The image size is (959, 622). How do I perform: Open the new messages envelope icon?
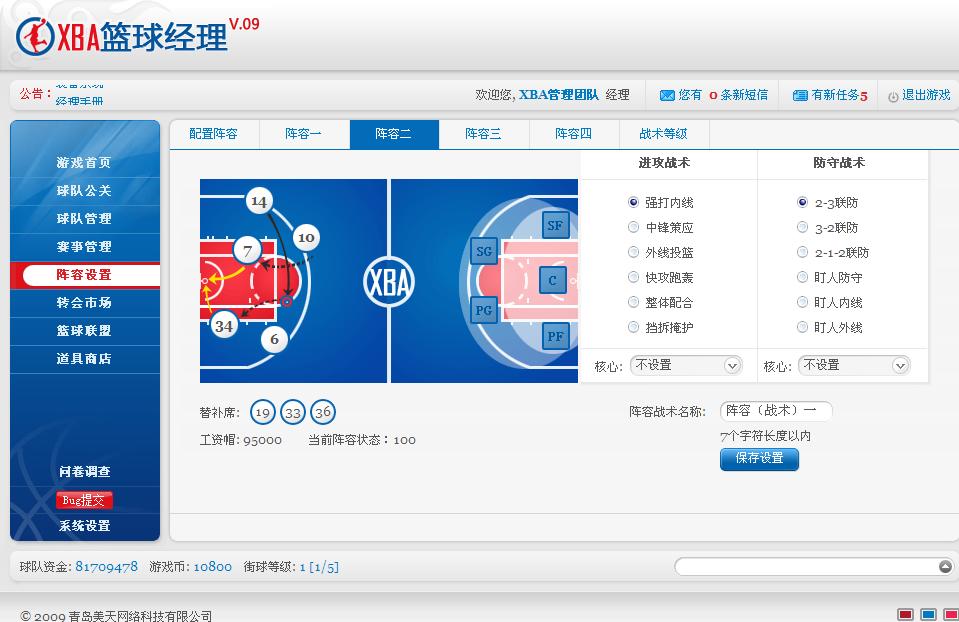(667, 96)
